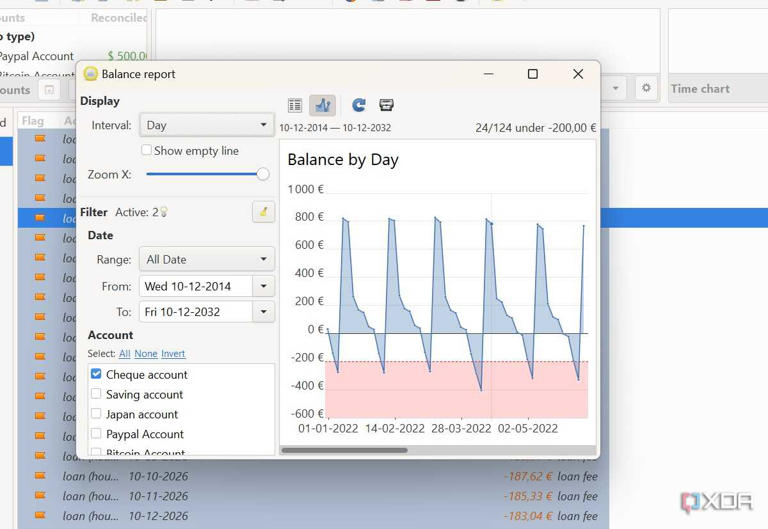The width and height of the screenshot is (768, 529).
Task: Click the All account selection link
Action: 124,354
